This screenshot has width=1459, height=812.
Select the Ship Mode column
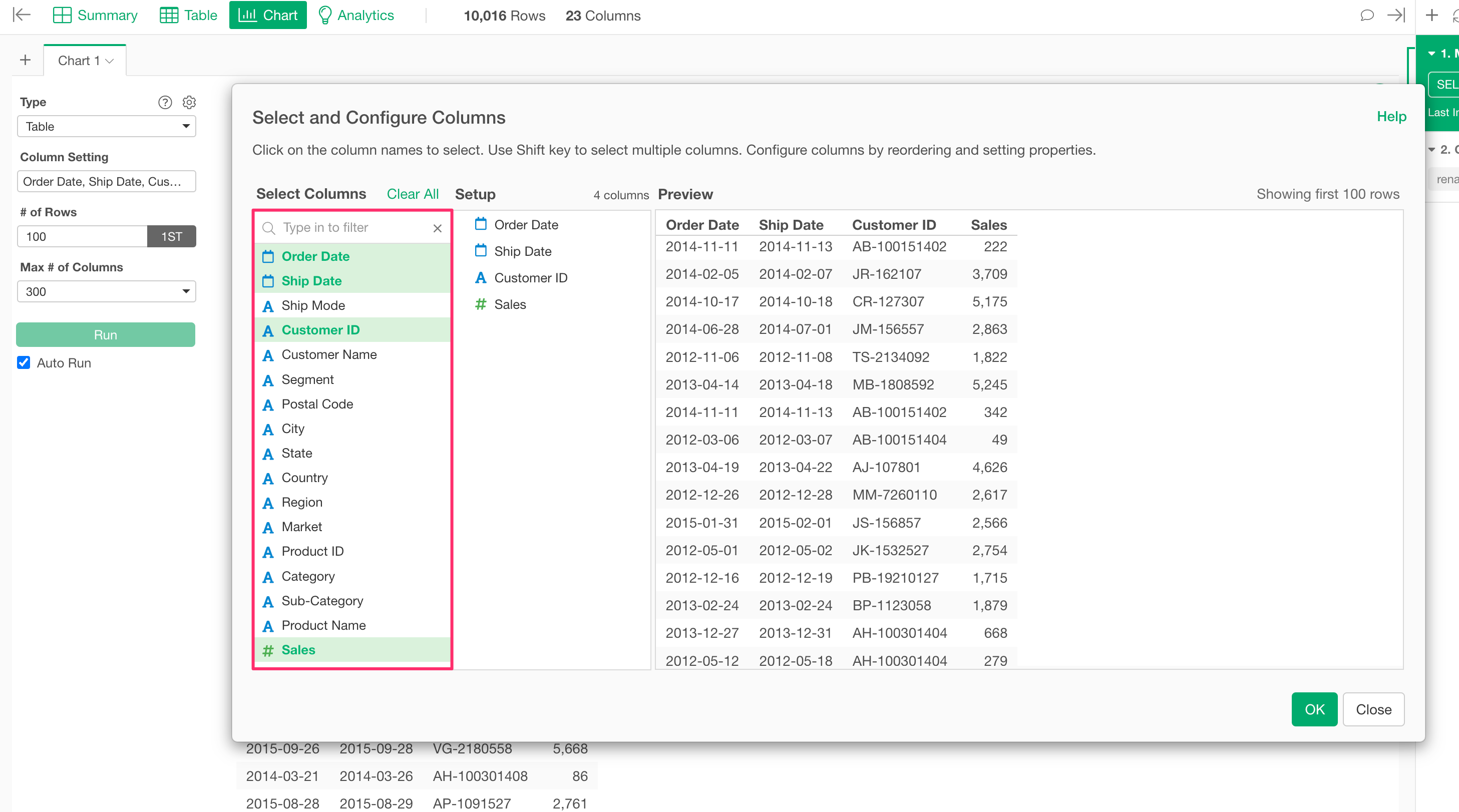[x=352, y=306]
